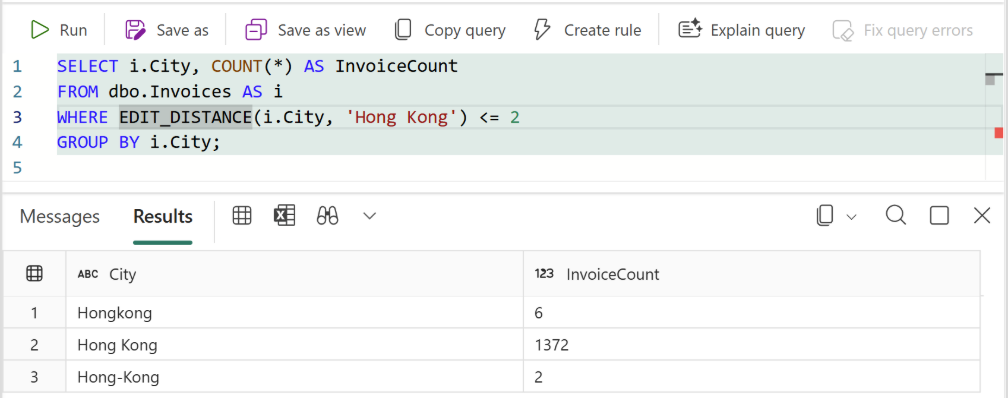Click the ABC type icon in City header

pyautogui.click(x=88, y=274)
